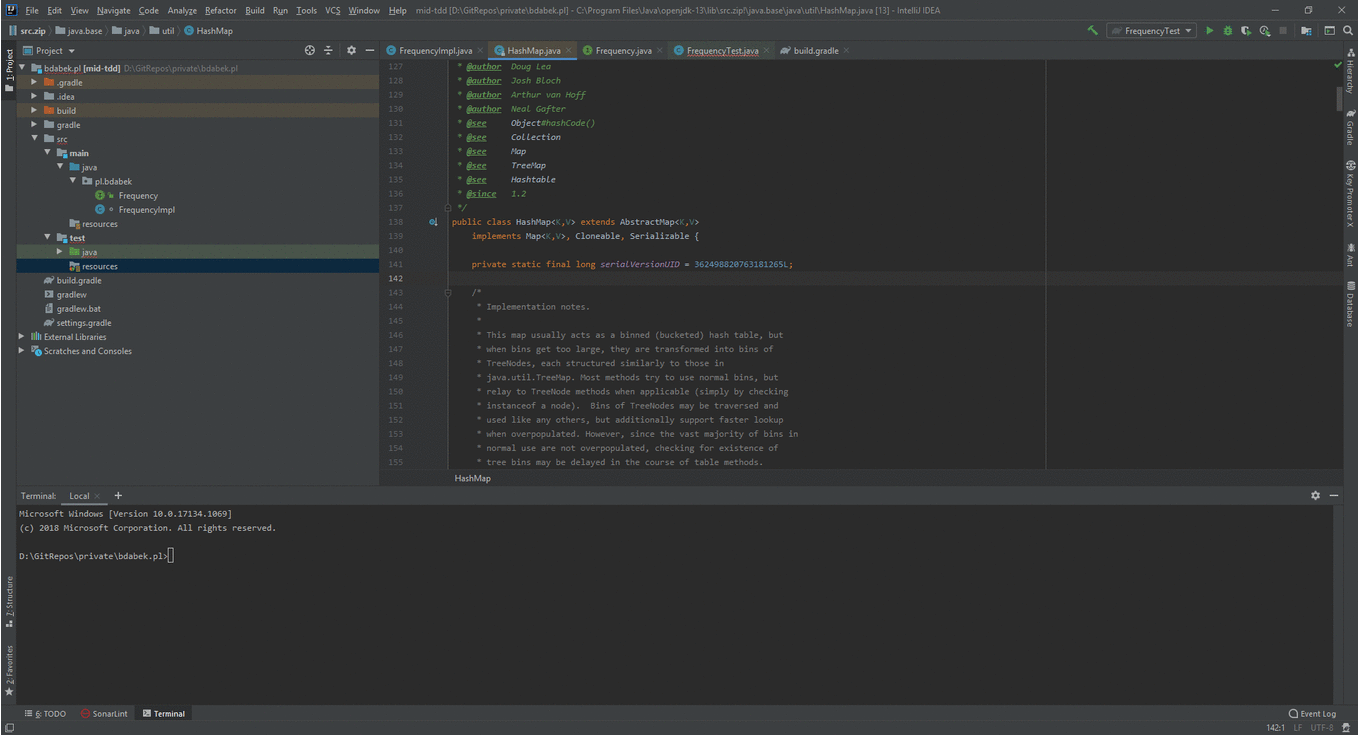Open Project view mode dropdown
This screenshot has height=735, width=1358.
49,50
